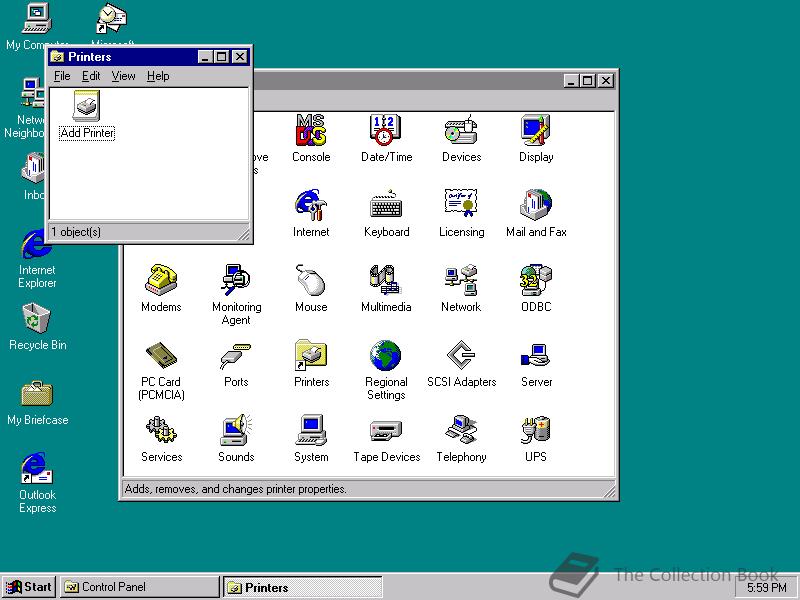800x600 pixels.
Task: Select the Ports control panel icon
Action: tap(236, 355)
